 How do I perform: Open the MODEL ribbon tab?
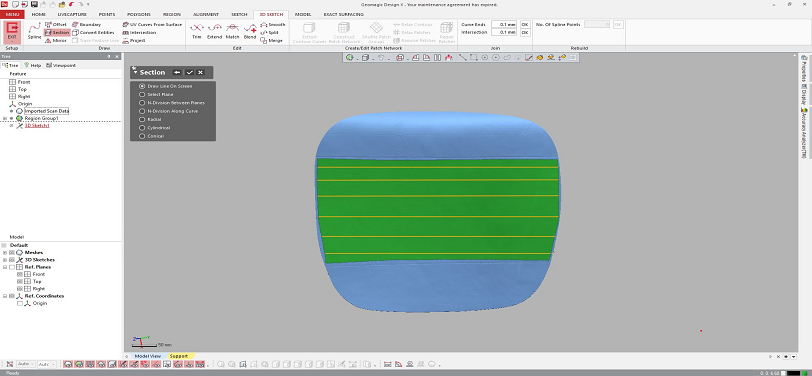point(303,15)
